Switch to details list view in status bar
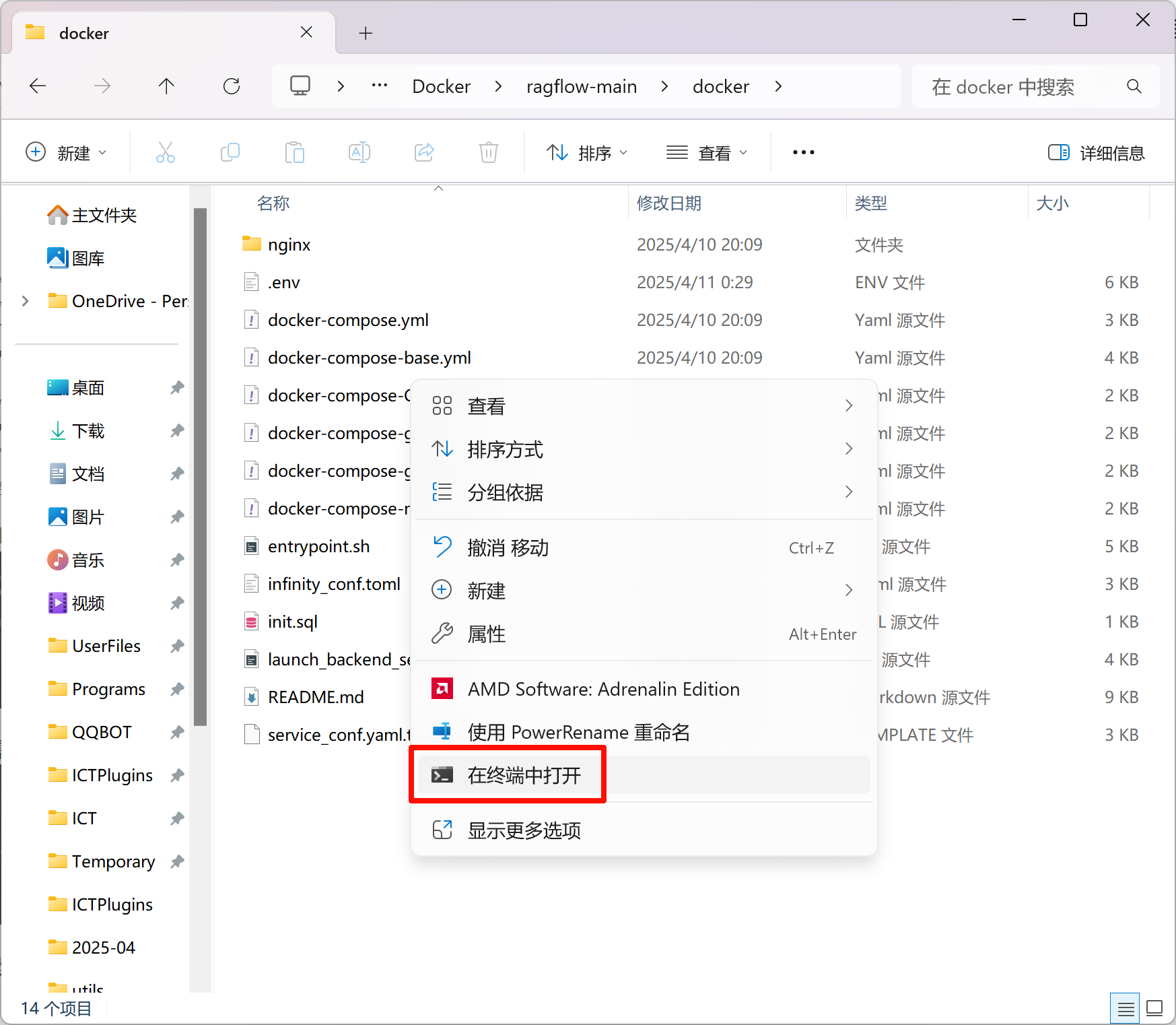 [1125, 1008]
